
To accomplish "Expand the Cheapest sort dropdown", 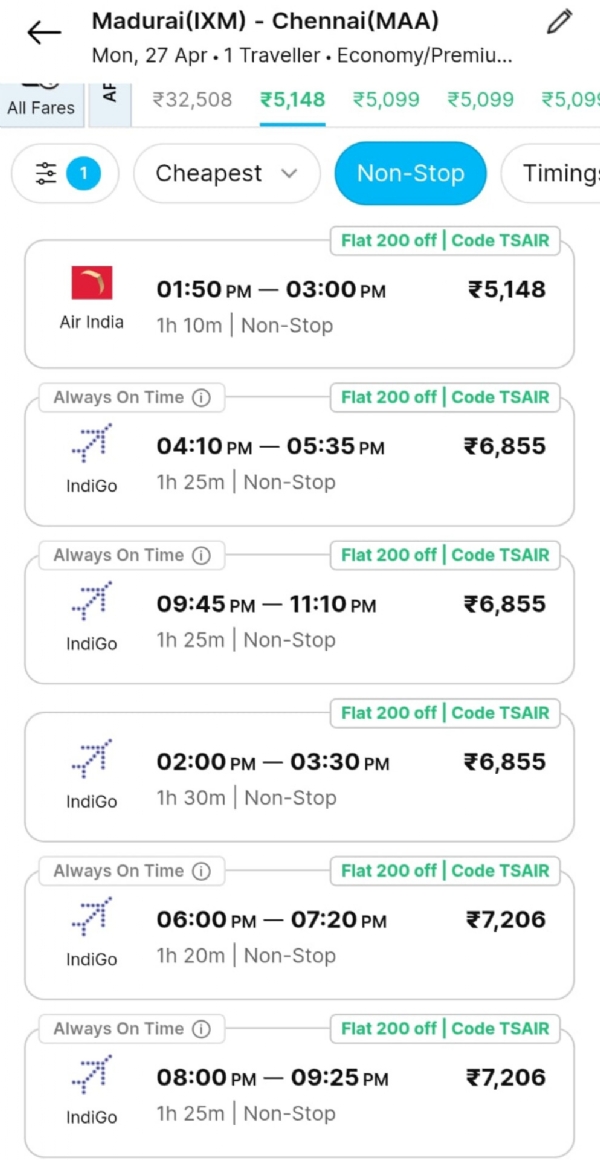I will [226, 174].
